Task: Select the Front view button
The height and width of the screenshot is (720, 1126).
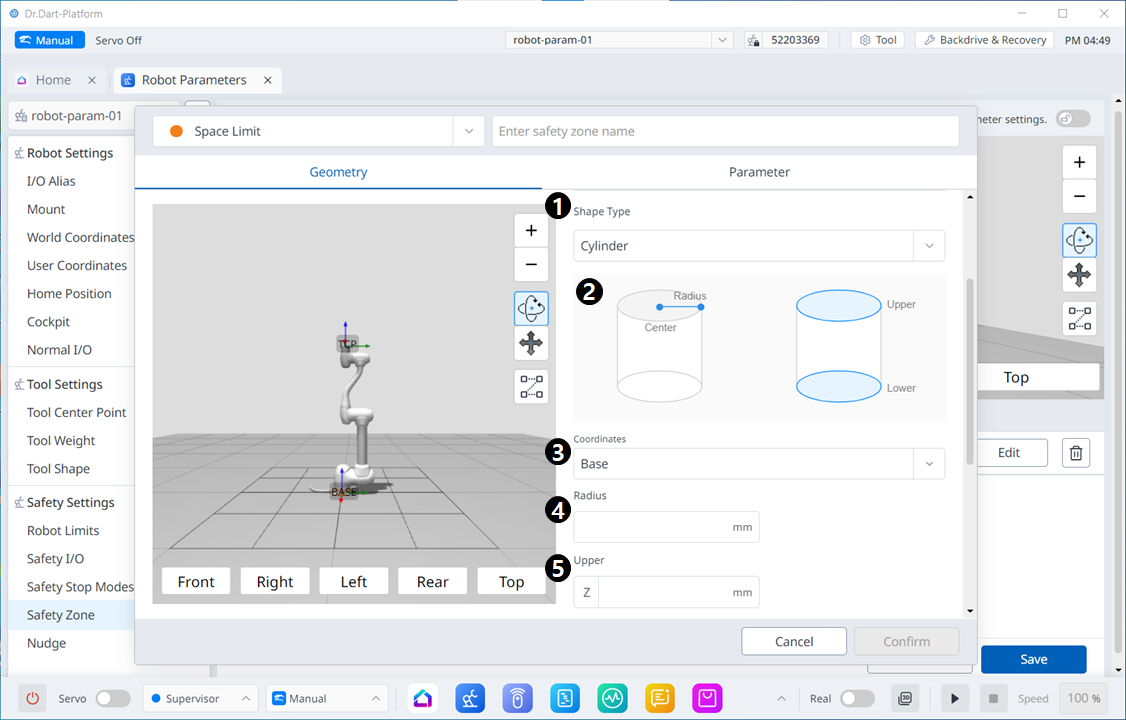Action: pos(196,582)
